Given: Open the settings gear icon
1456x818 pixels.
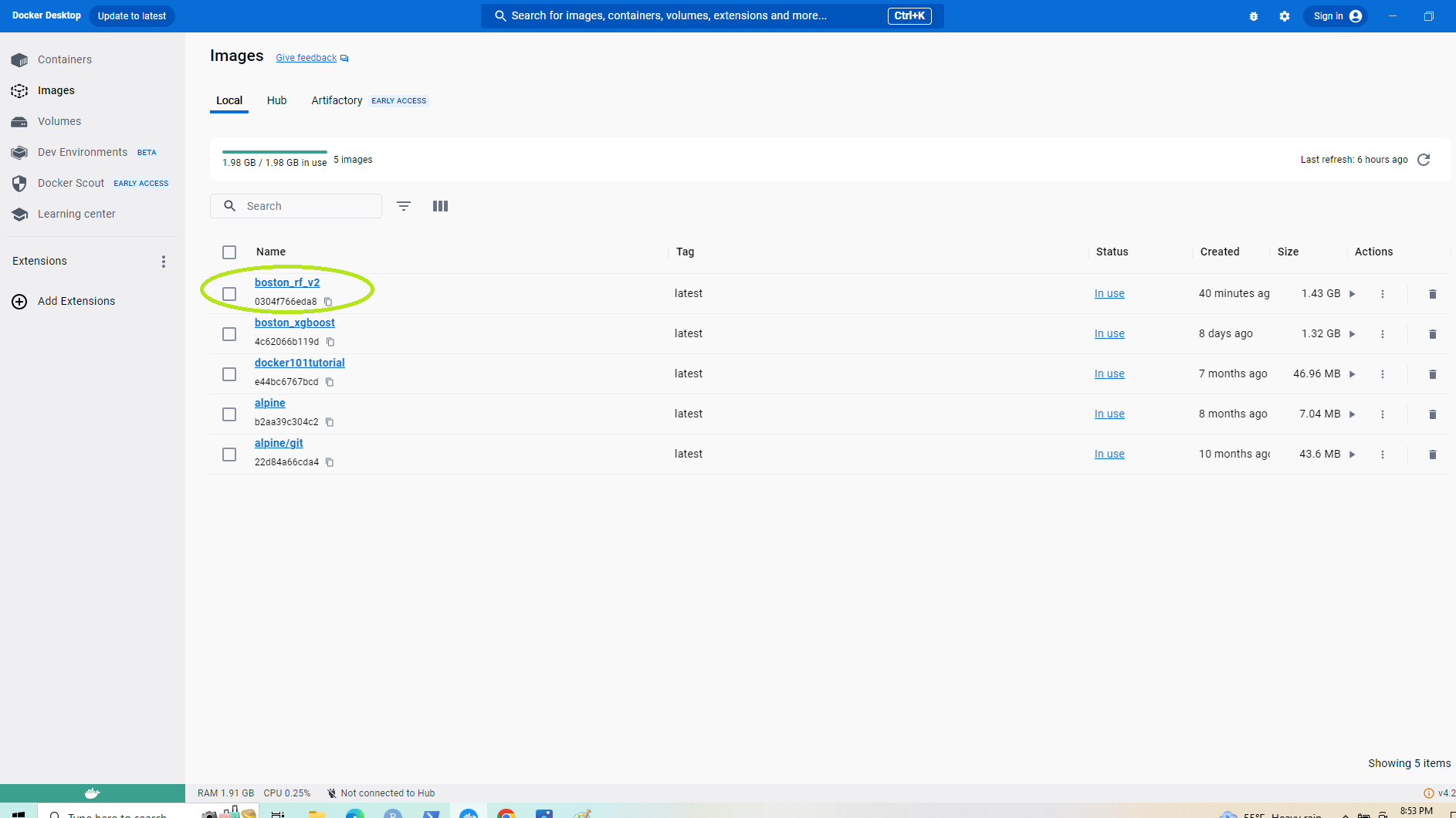Looking at the screenshot, I should [1284, 16].
